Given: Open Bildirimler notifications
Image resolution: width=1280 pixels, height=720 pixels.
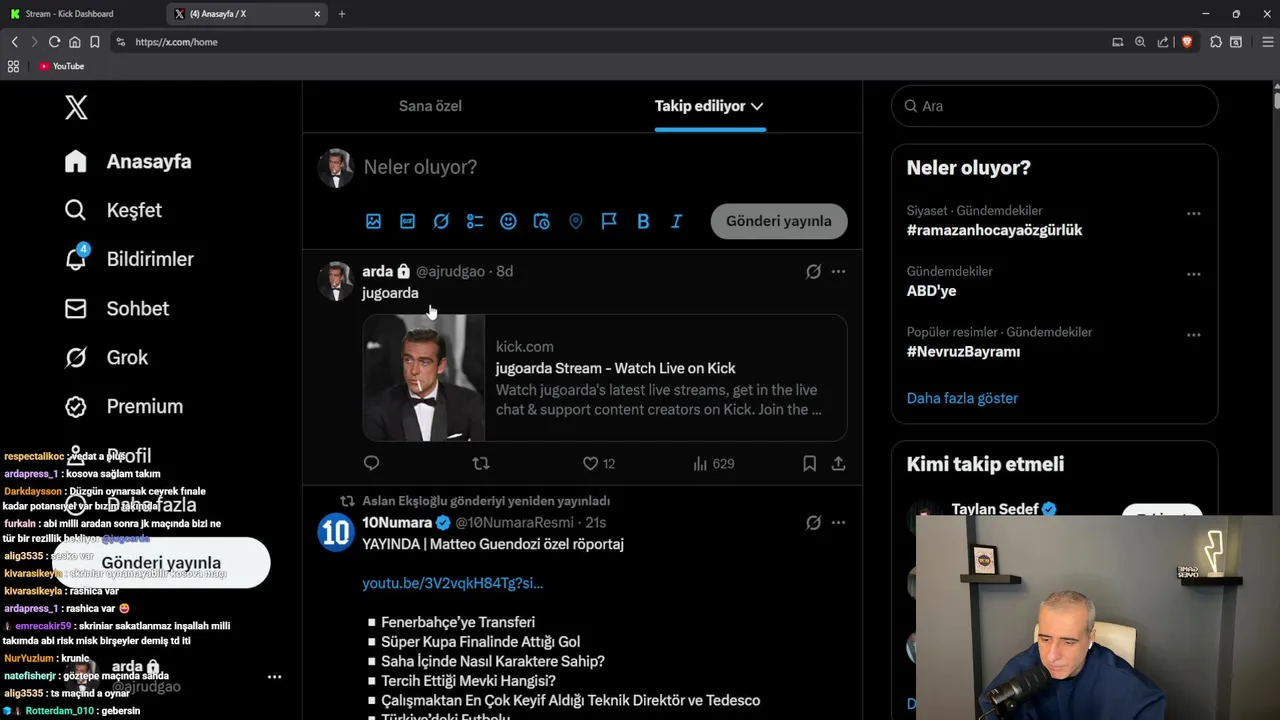Looking at the screenshot, I should (128, 259).
